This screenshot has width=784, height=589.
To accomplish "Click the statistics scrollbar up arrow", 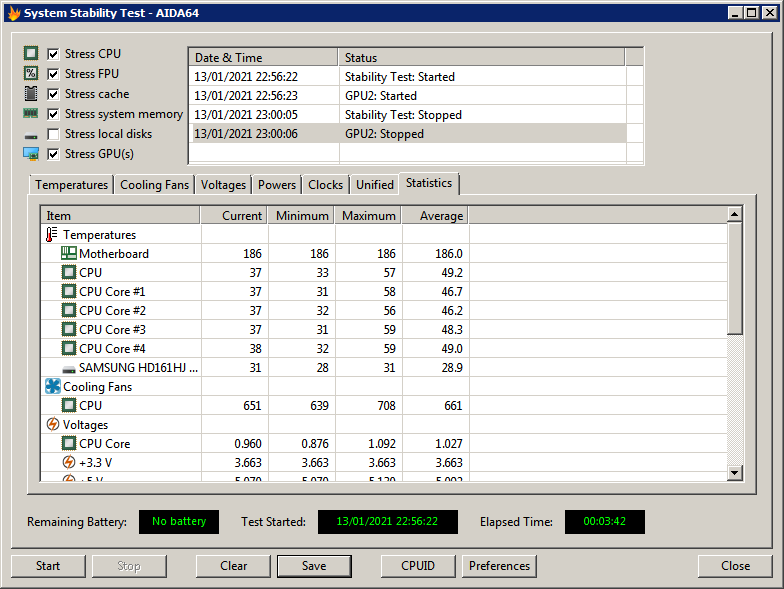I will pos(734,214).
